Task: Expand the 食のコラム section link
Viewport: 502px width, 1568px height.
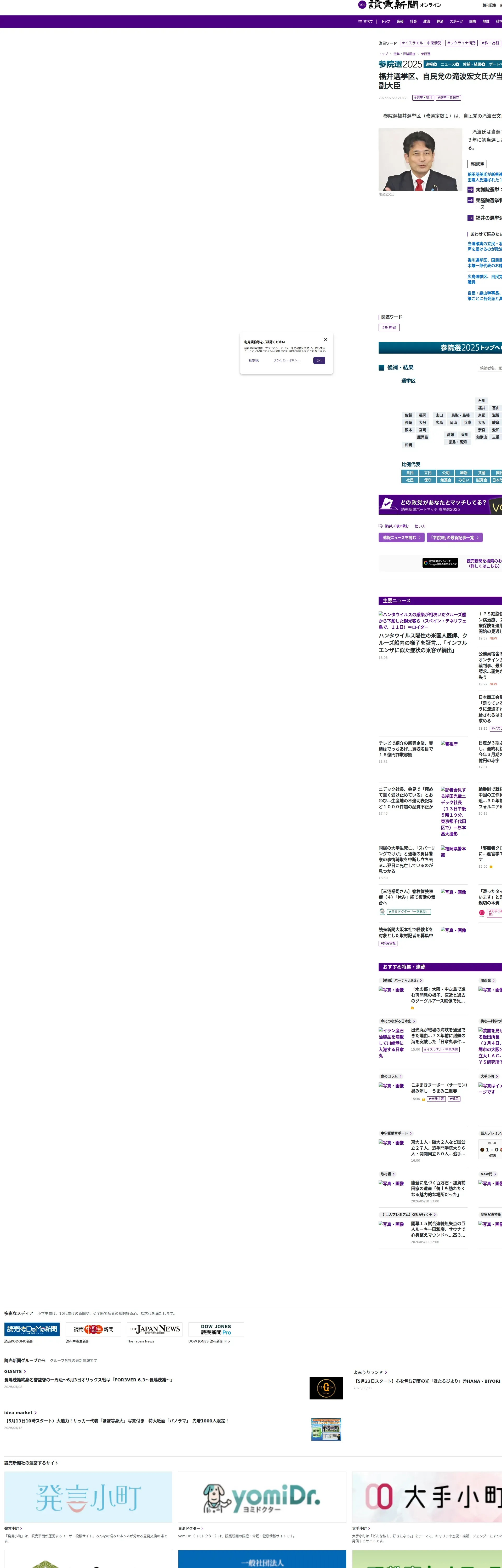Action: point(391,1076)
